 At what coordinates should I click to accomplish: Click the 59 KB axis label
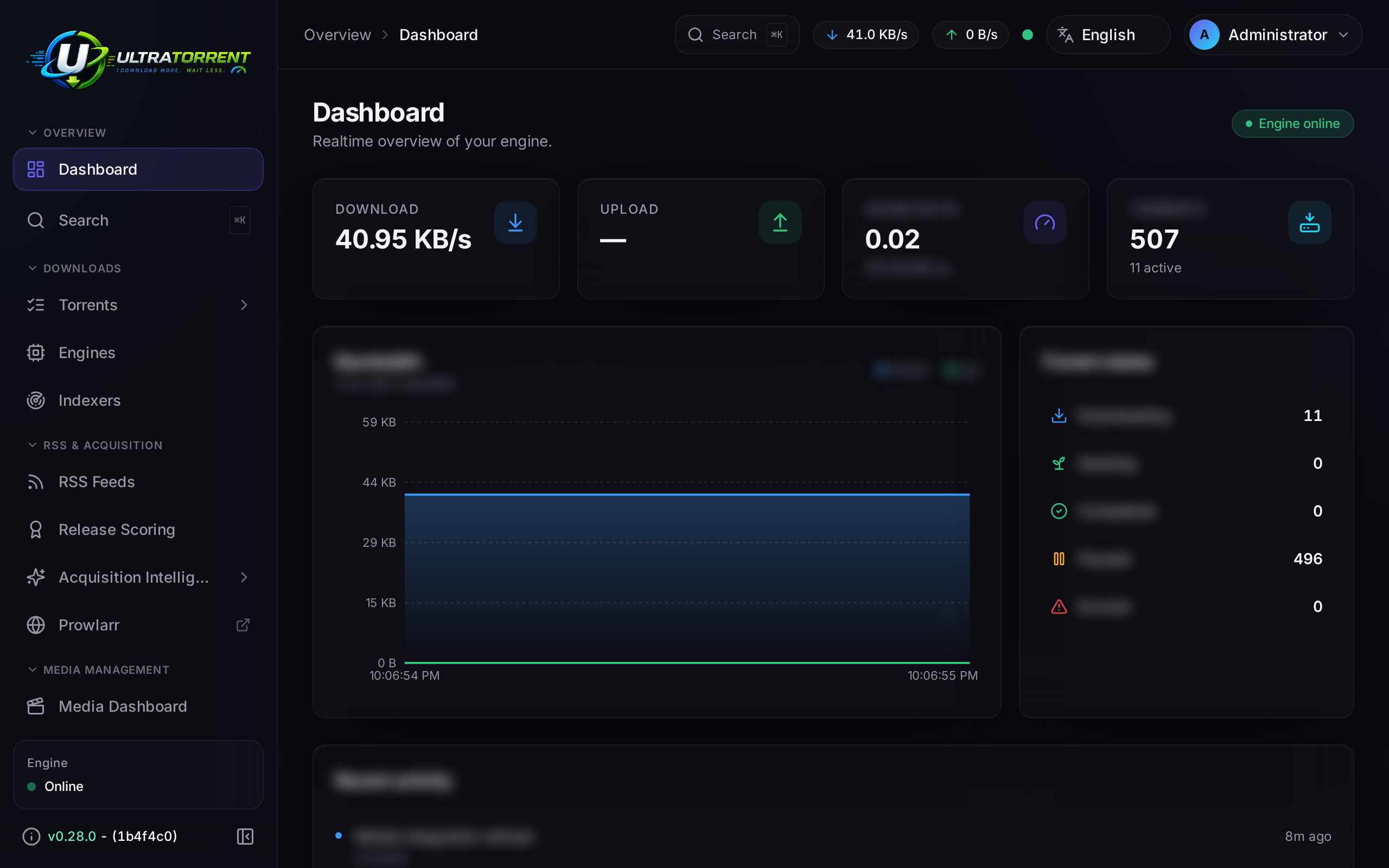tap(379, 422)
